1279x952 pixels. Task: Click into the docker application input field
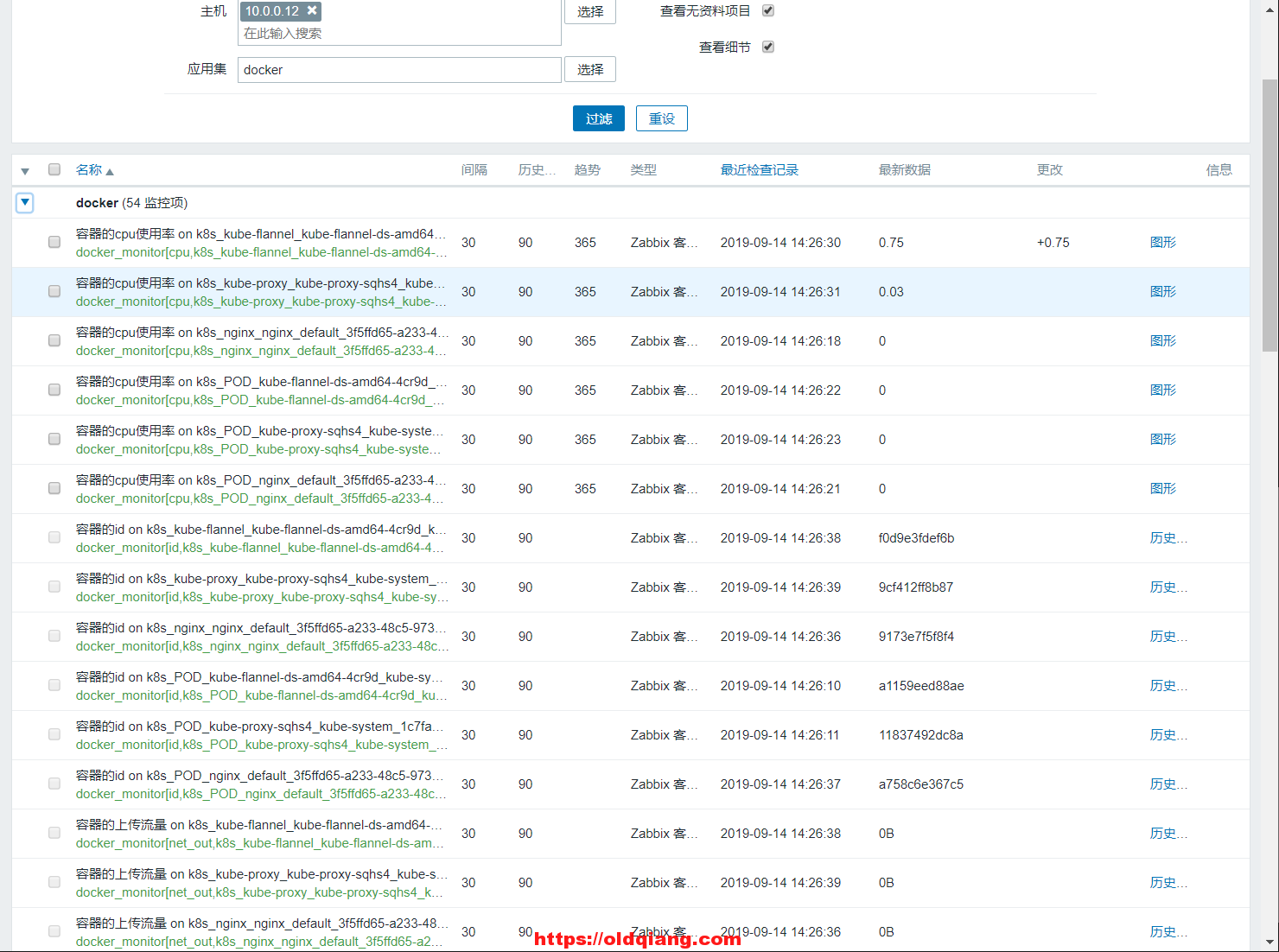coord(398,70)
